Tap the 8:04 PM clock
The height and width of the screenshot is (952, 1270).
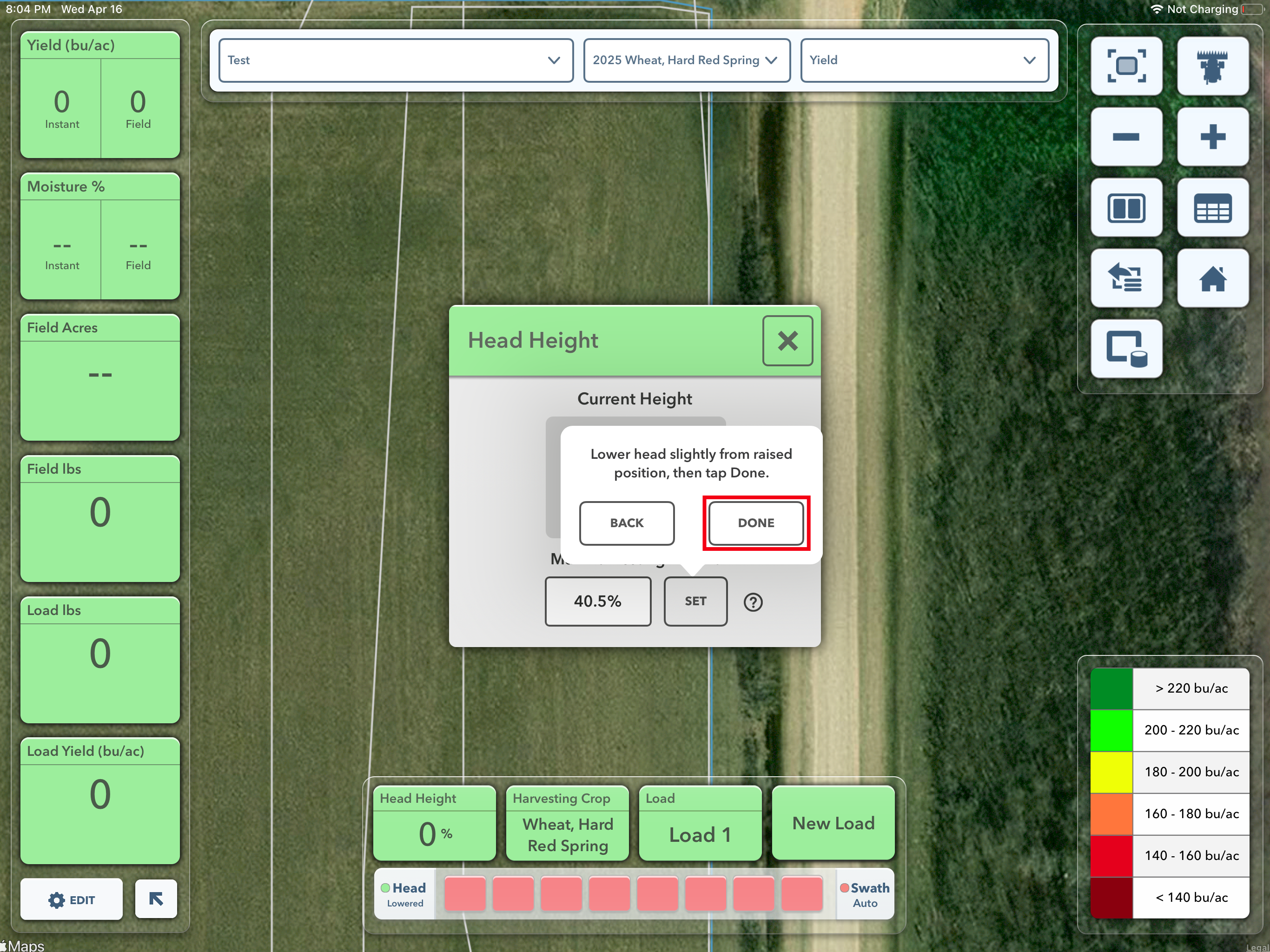[x=28, y=9]
